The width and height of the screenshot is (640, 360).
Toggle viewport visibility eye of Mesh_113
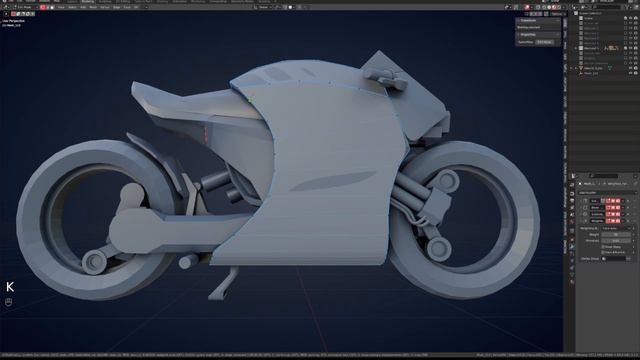[x=631, y=73]
